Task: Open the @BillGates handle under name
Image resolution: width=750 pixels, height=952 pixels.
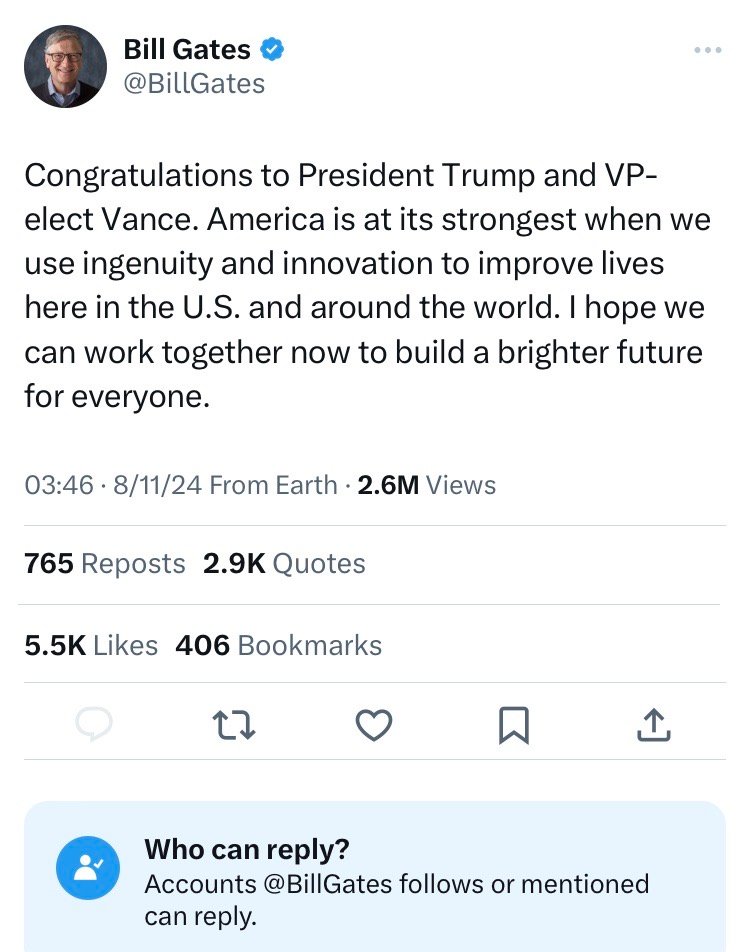Action: pyautogui.click(x=194, y=83)
